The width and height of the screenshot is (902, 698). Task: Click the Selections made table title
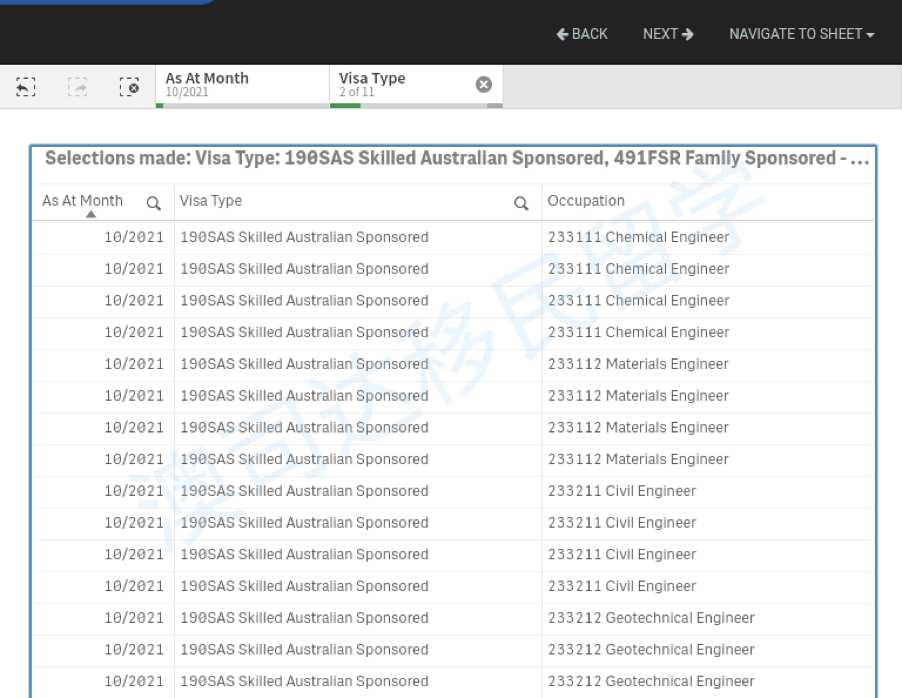coord(455,159)
